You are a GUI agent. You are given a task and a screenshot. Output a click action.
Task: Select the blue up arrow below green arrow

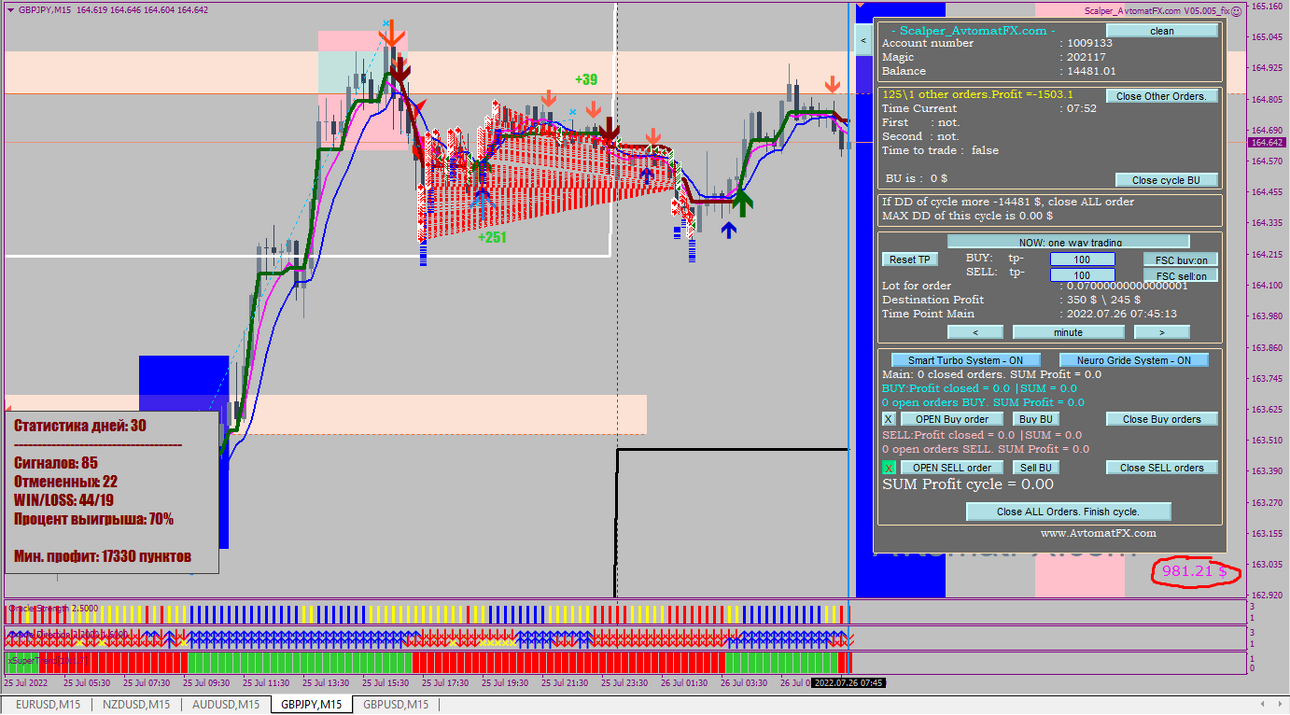click(x=729, y=230)
